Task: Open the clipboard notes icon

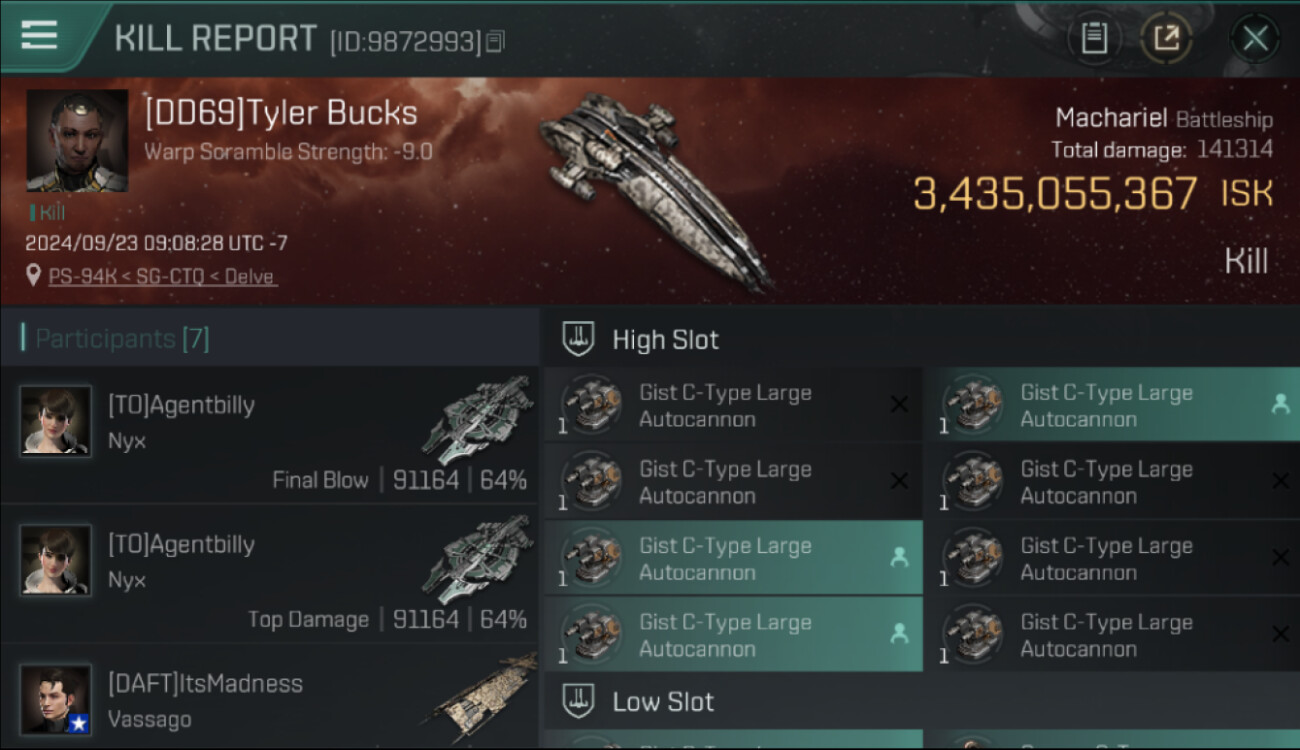Action: [x=1094, y=39]
